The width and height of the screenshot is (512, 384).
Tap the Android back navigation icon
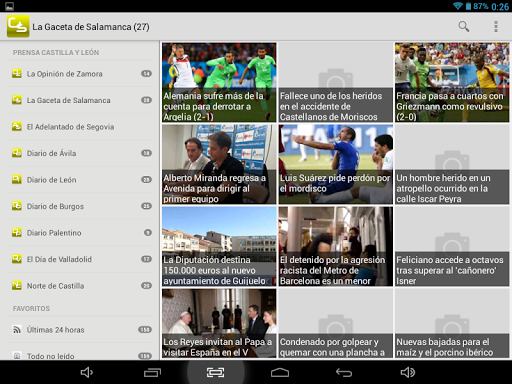344,372
